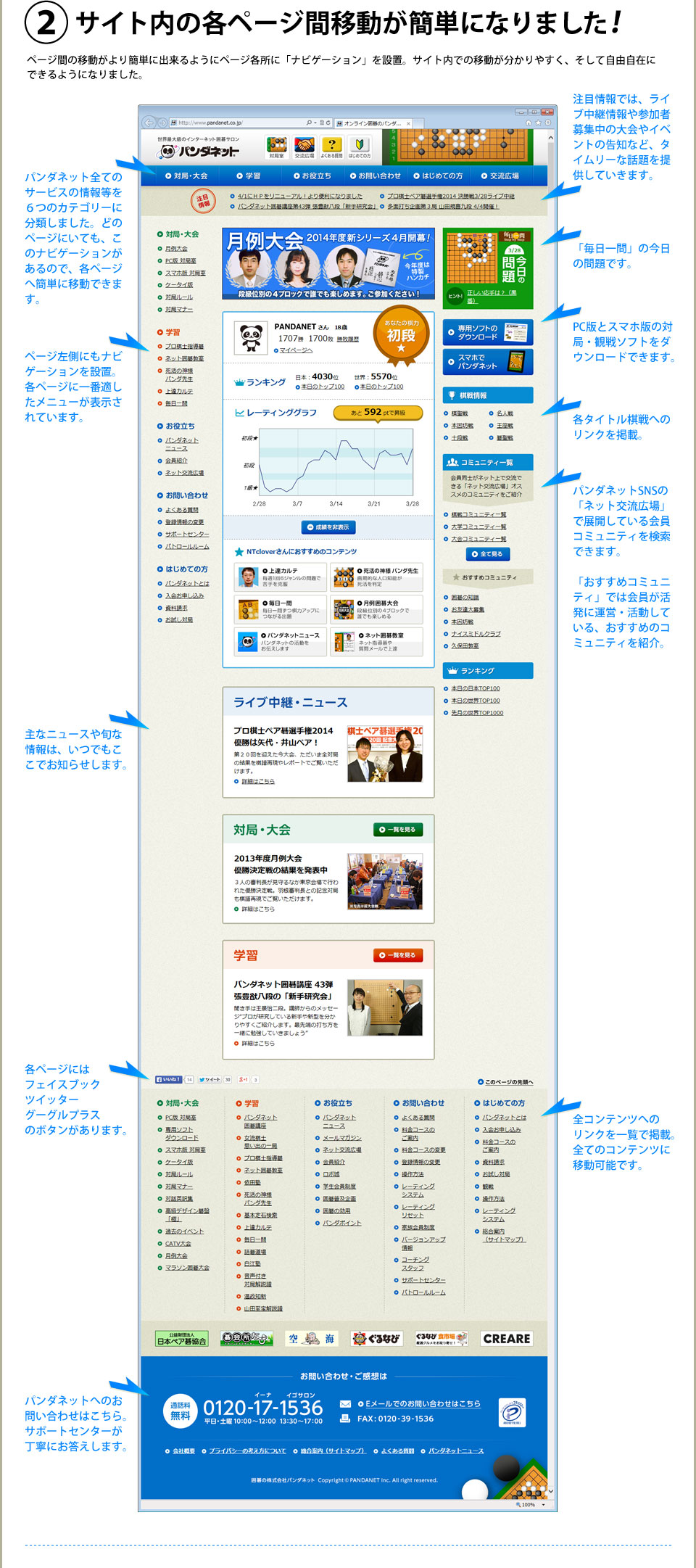
Task: Click the CREARE banner logo
Action: tap(507, 1339)
